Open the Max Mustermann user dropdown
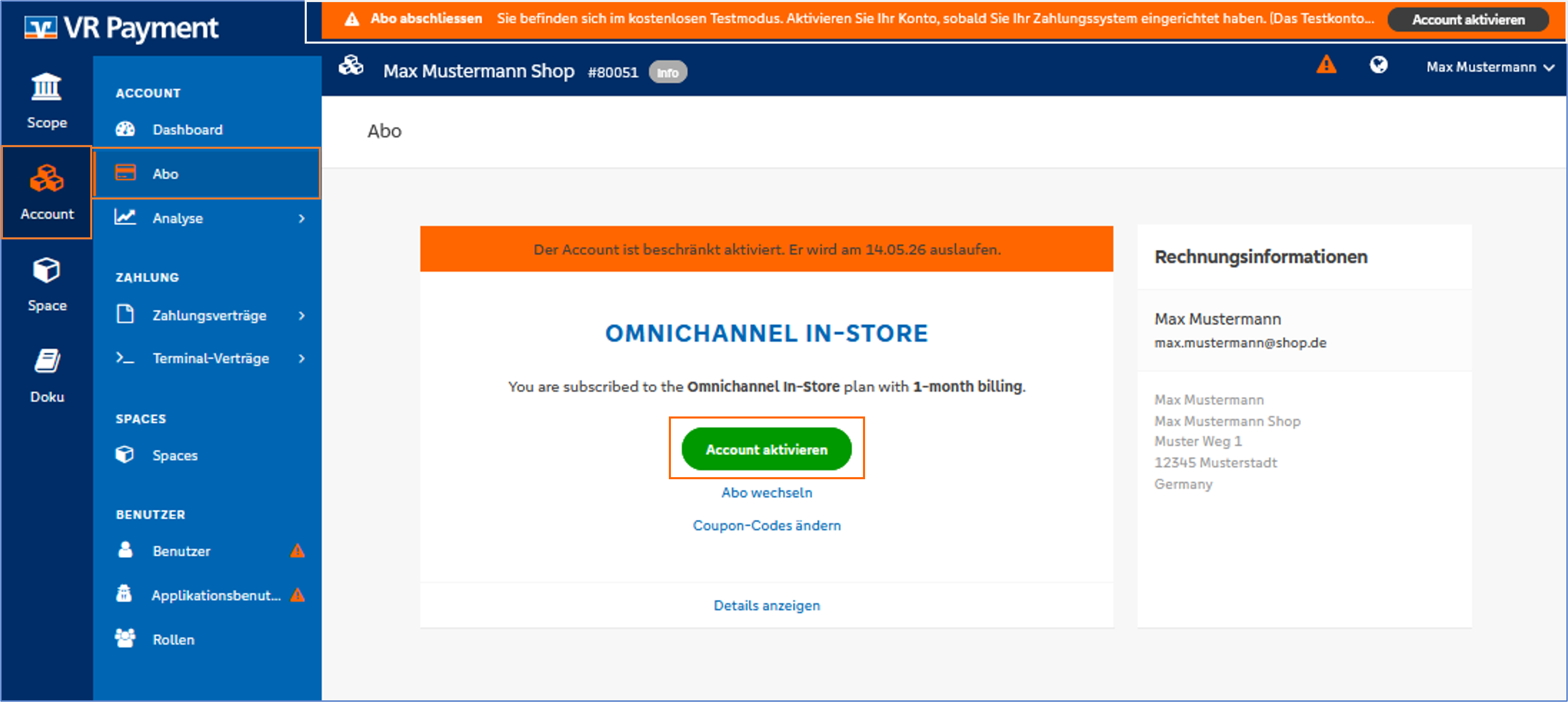 point(1490,67)
